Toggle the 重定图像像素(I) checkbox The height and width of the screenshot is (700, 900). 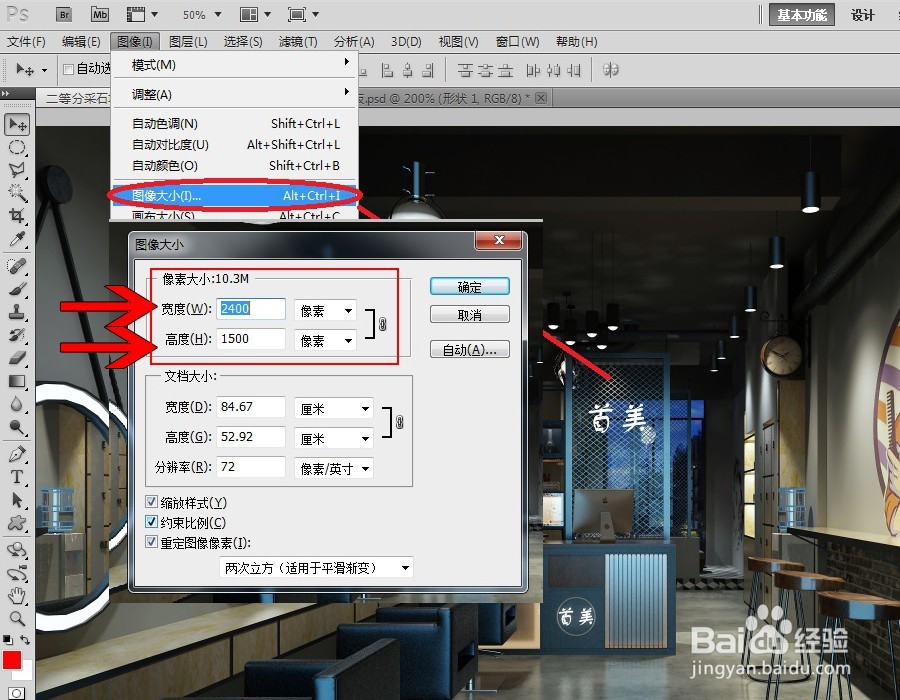click(152, 542)
